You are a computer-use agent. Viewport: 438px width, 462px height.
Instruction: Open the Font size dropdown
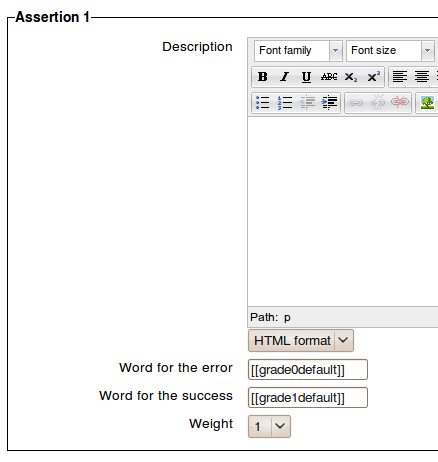click(x=390, y=51)
